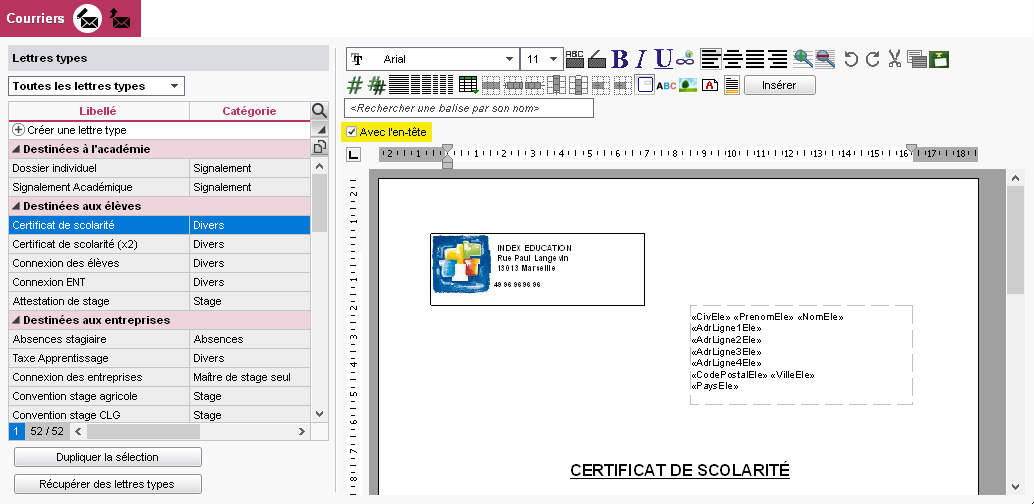Click the text highlight color ABC icon

(575, 59)
